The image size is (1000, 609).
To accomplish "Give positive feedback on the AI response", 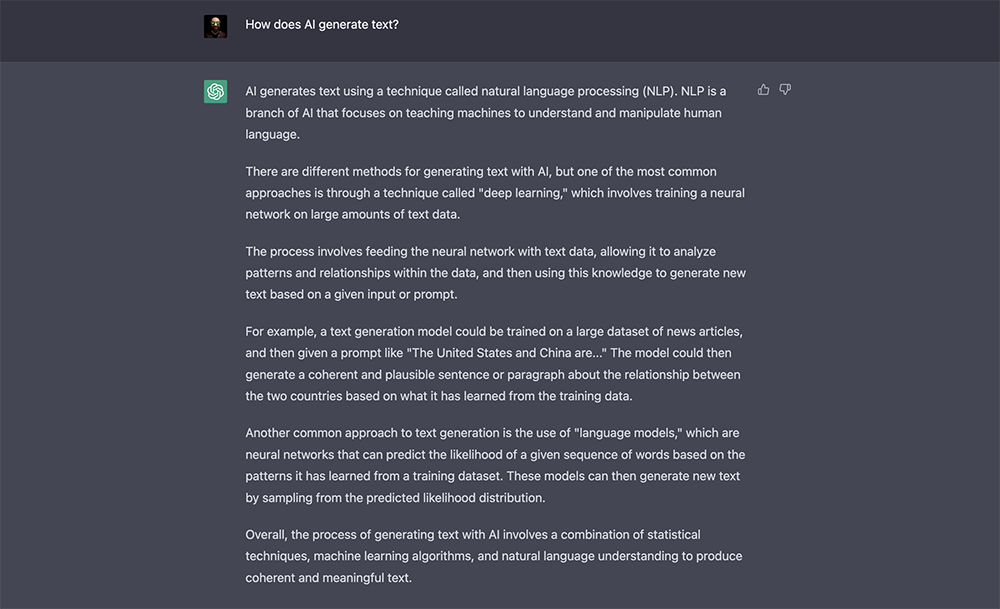I will tap(763, 89).
